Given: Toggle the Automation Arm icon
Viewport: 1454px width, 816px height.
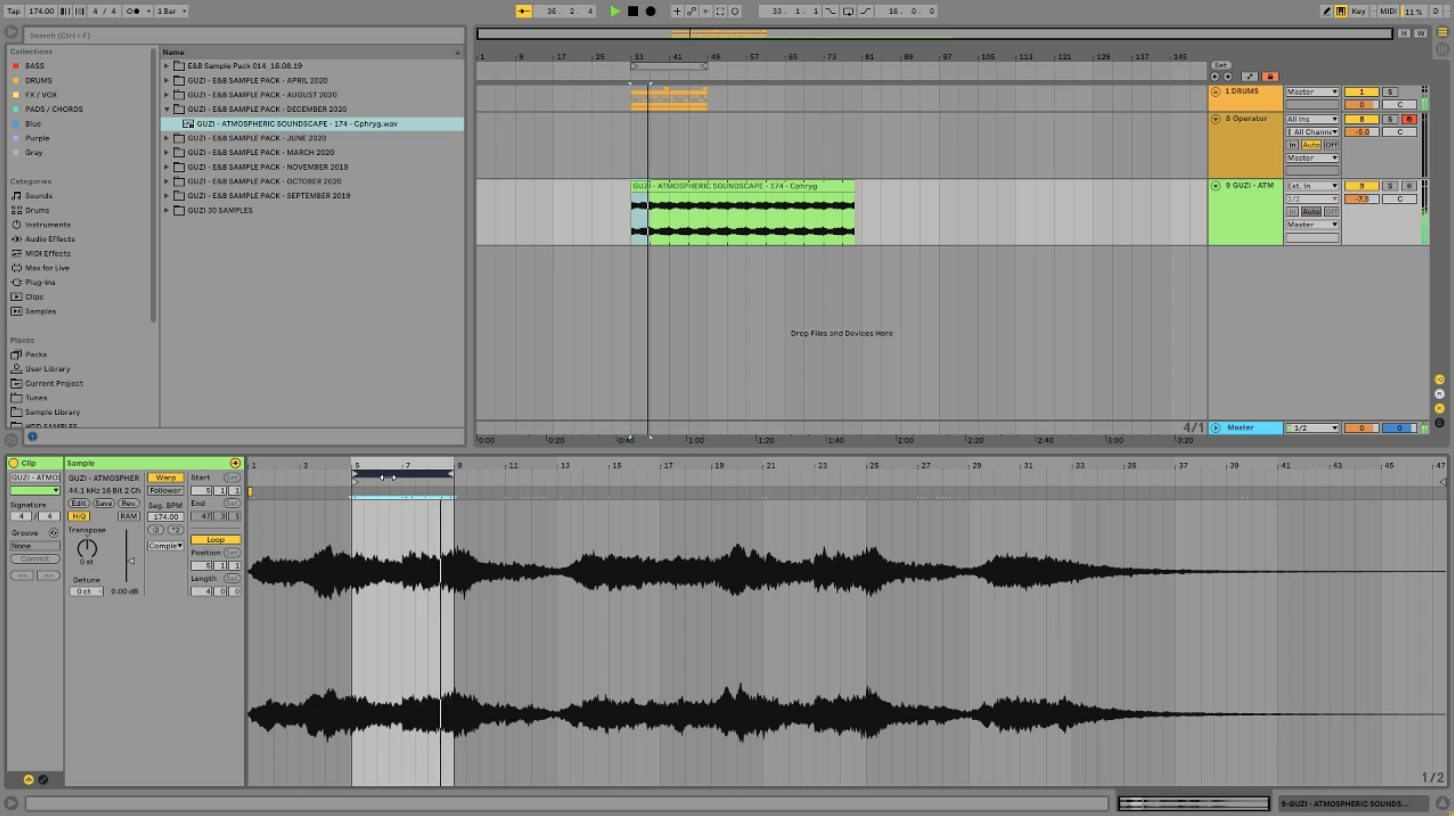Looking at the screenshot, I should pos(691,11).
